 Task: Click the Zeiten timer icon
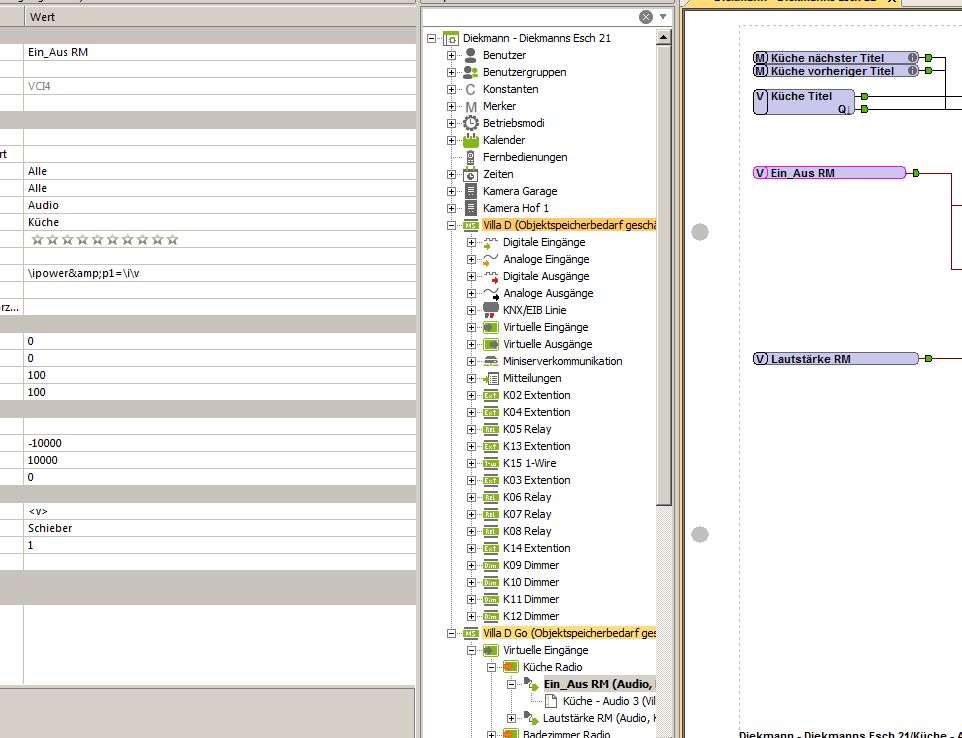pyautogui.click(x=471, y=174)
